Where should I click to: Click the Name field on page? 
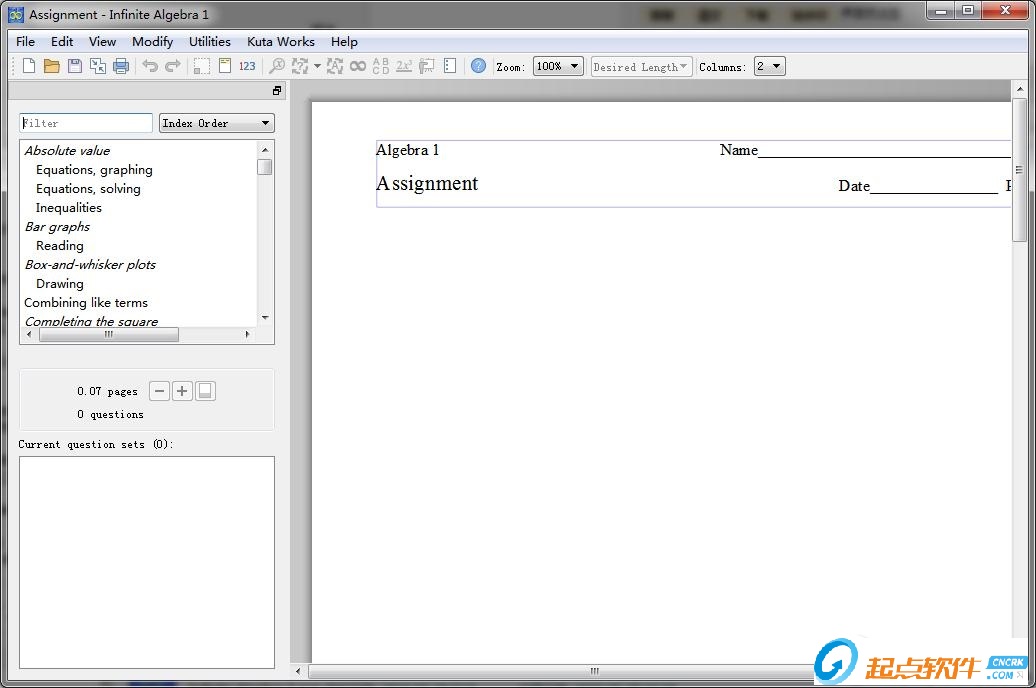(865, 150)
